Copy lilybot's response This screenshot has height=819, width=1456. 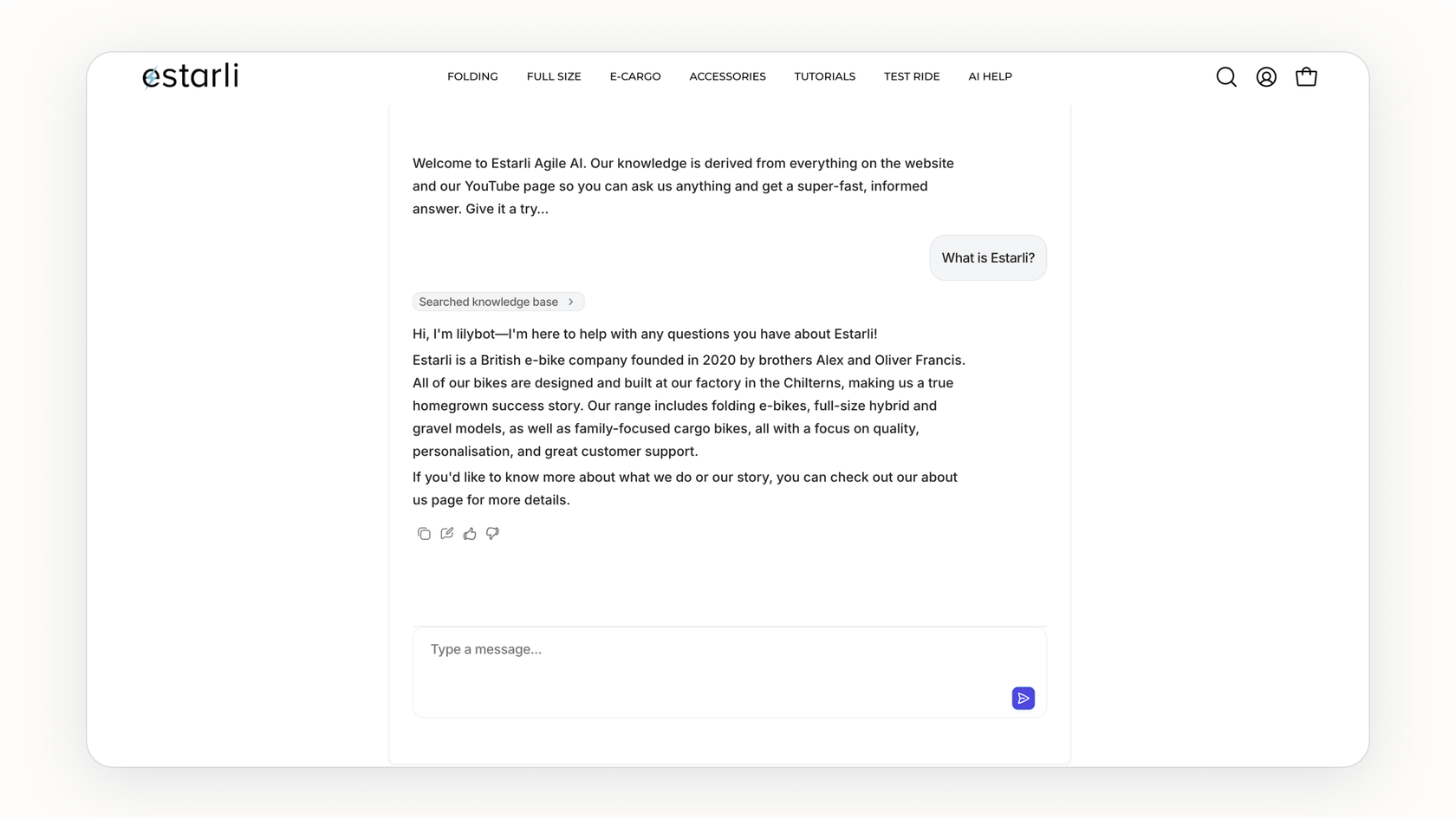tap(424, 533)
